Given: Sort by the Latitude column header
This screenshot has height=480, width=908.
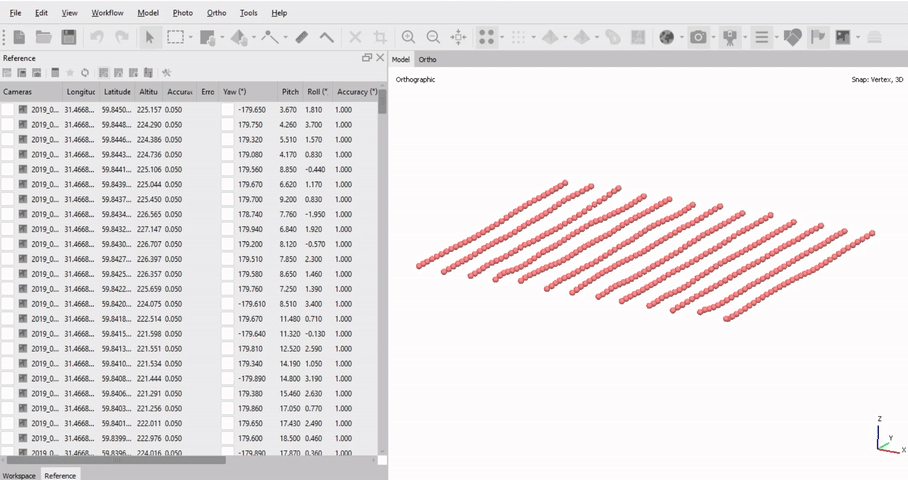Looking at the screenshot, I should pyautogui.click(x=117, y=91).
